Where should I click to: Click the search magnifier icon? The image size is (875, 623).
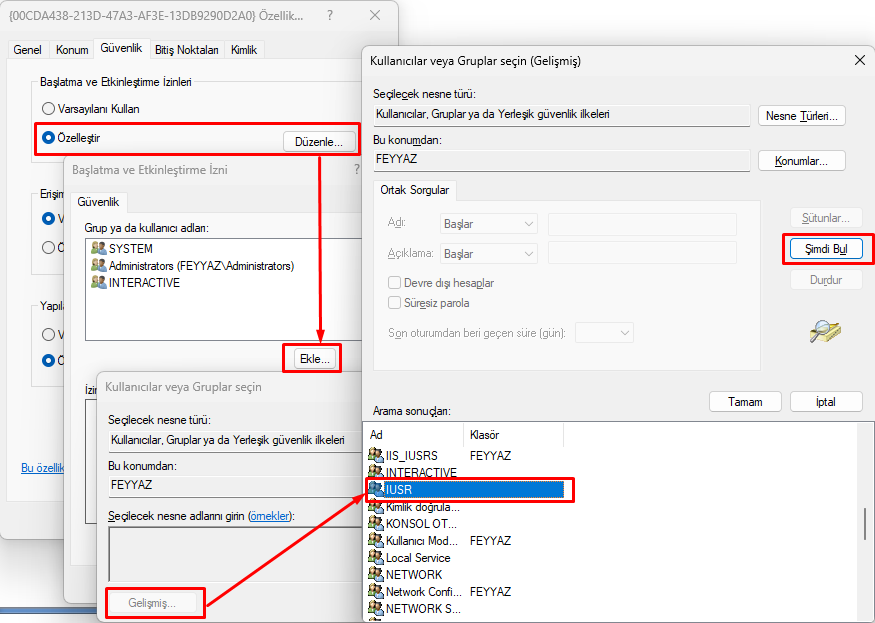825,331
